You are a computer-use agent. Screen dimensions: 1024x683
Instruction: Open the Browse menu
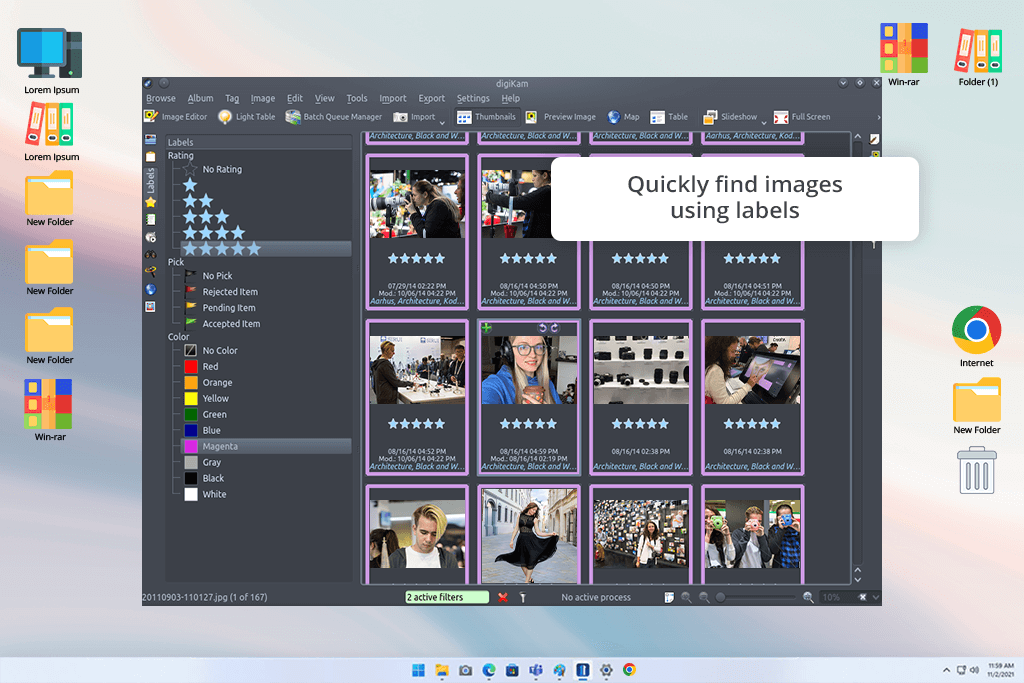pos(161,98)
